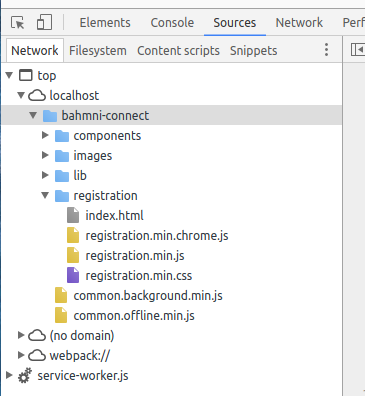This screenshot has width=365, height=396.
Task: Open the registration.min.js file
Action: (x=135, y=256)
